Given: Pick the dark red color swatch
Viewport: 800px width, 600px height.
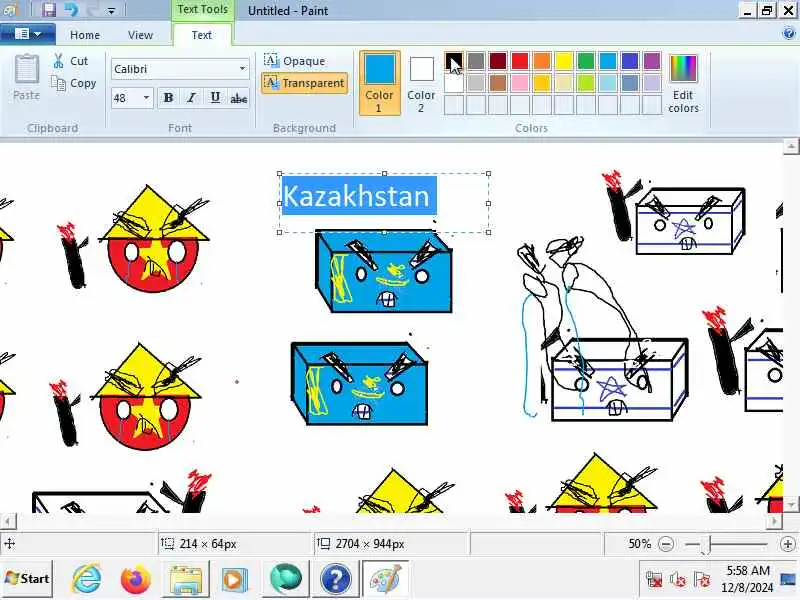Looking at the screenshot, I should (497, 61).
